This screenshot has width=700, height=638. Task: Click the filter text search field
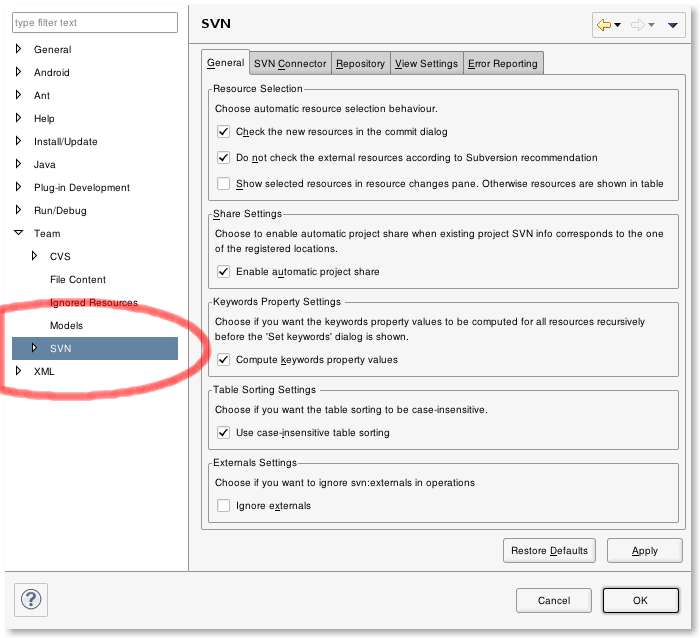click(94, 22)
